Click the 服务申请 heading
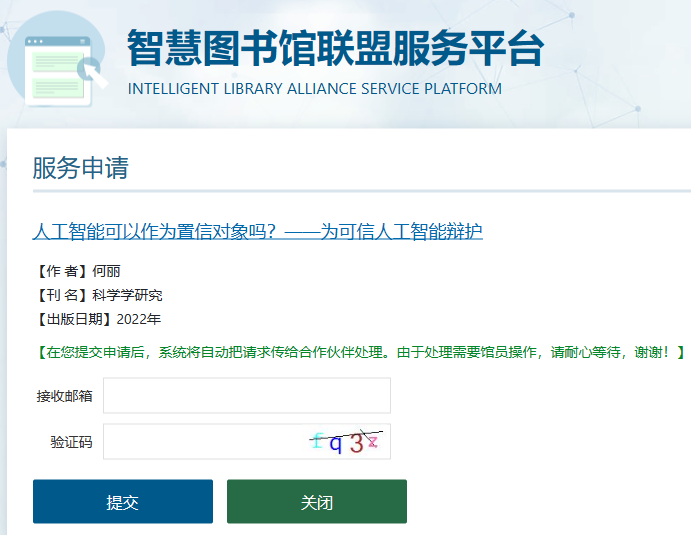Screen dimensions: 691x535 click(80, 168)
